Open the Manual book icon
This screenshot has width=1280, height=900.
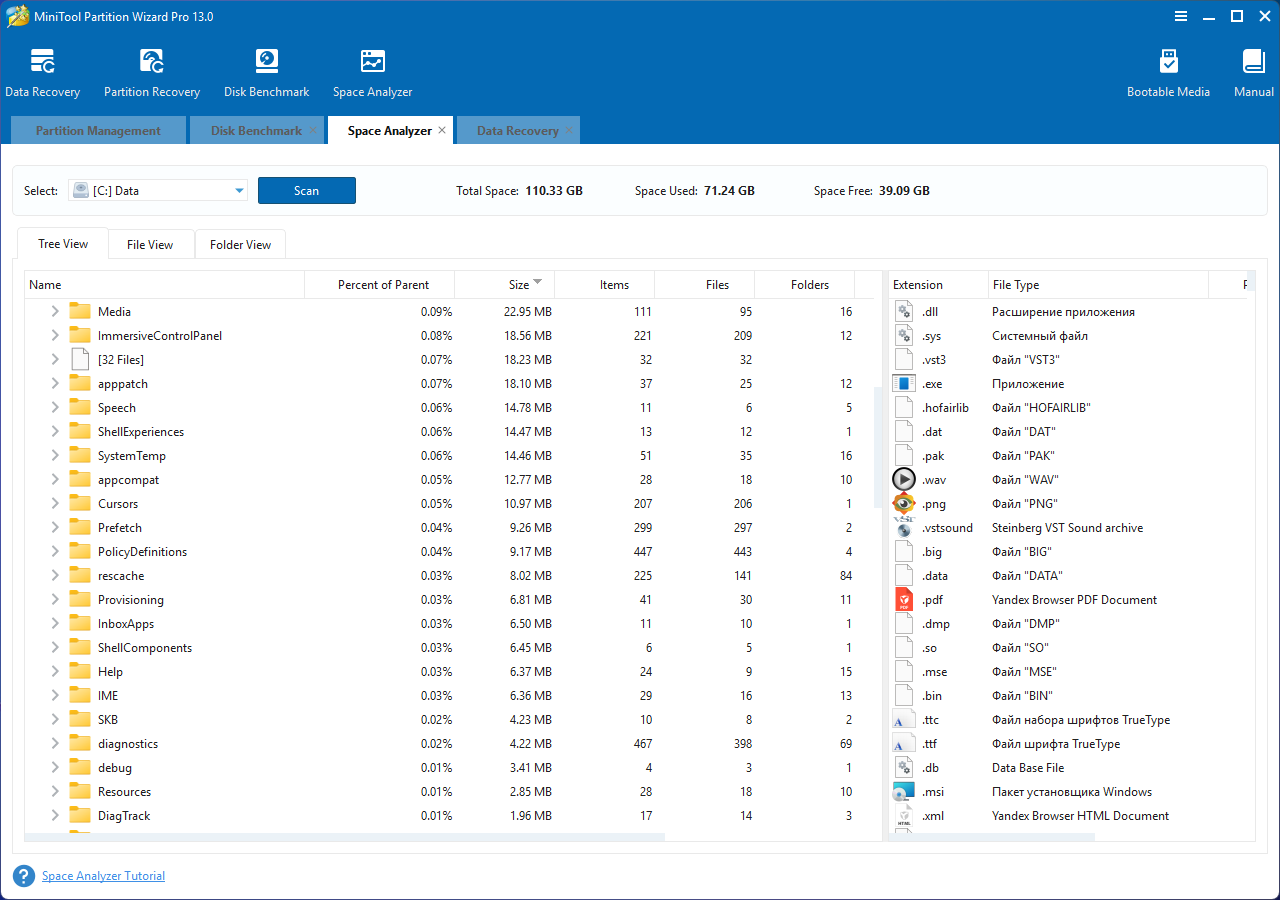(x=1254, y=62)
